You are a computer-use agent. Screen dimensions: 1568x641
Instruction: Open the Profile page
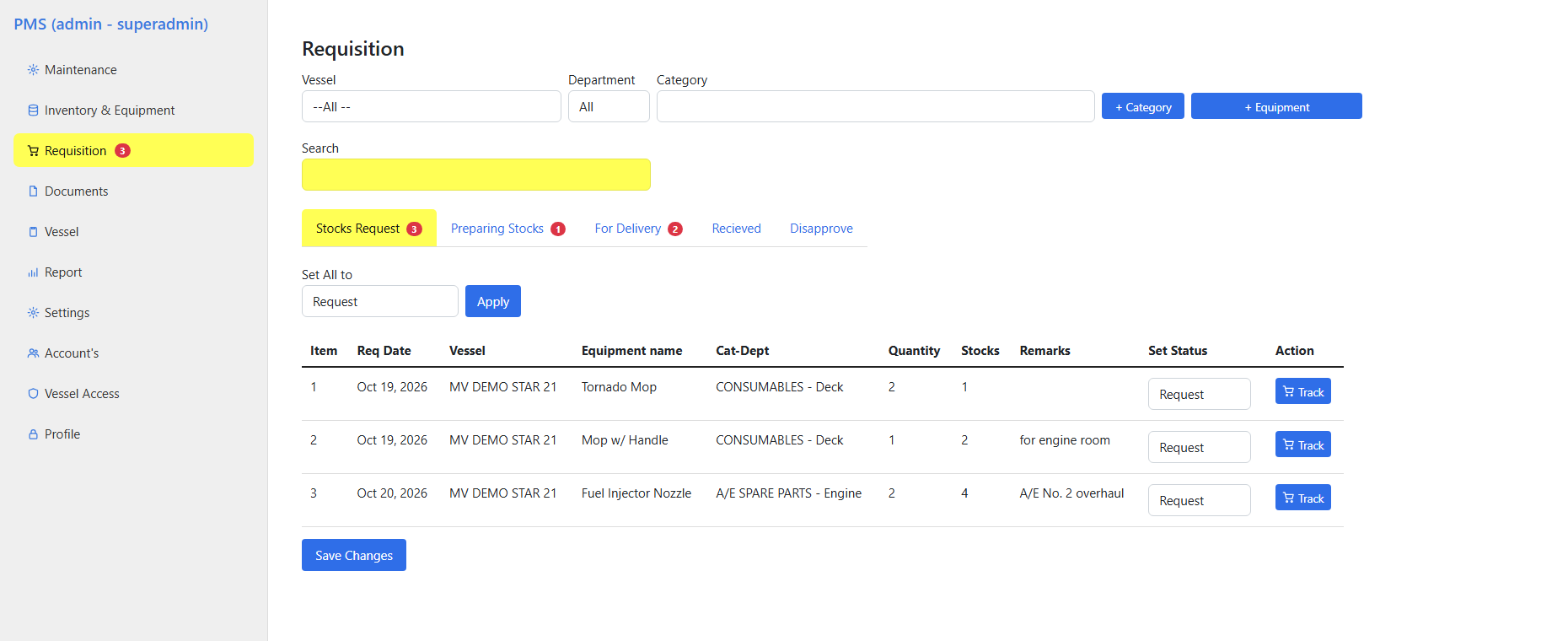pos(133,434)
